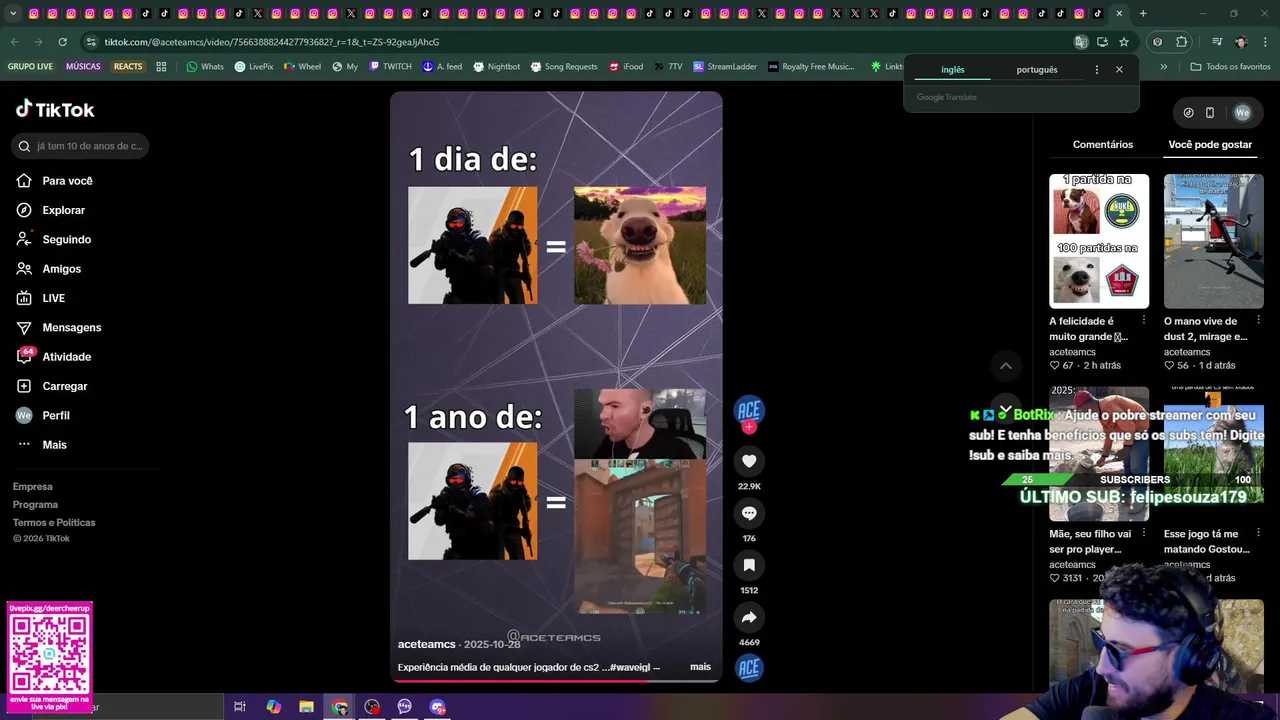Follow aceteamcs with plus badge
1280x720 pixels.
pos(749,427)
